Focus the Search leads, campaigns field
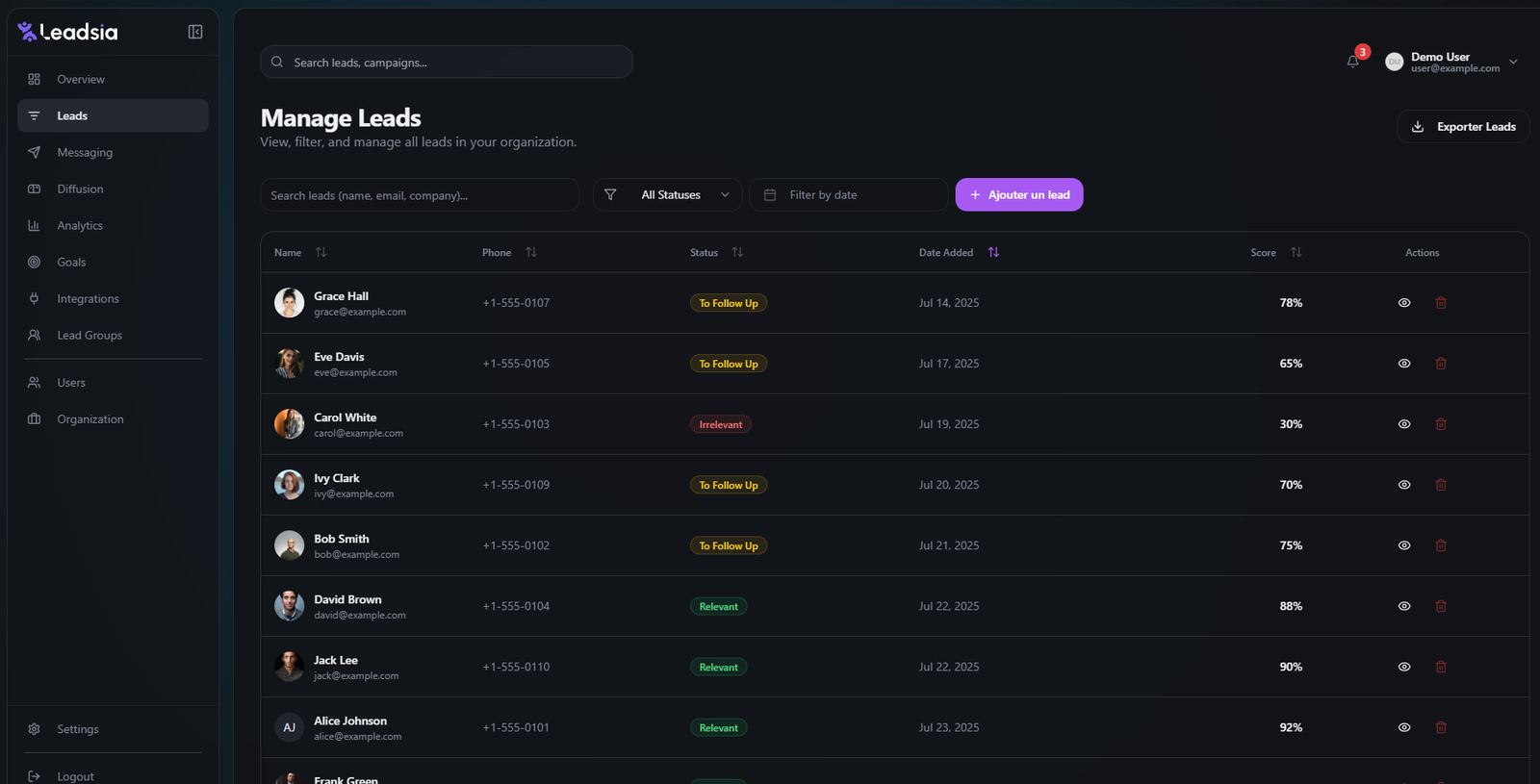1540x784 pixels. [x=446, y=63]
